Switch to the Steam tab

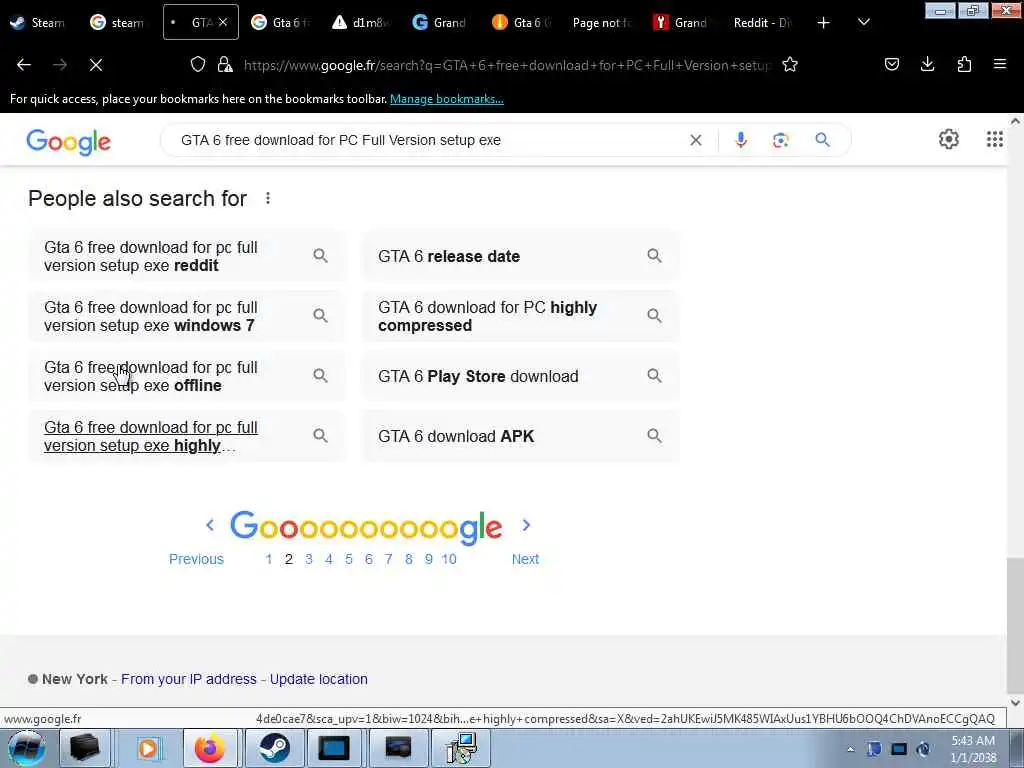[38, 23]
